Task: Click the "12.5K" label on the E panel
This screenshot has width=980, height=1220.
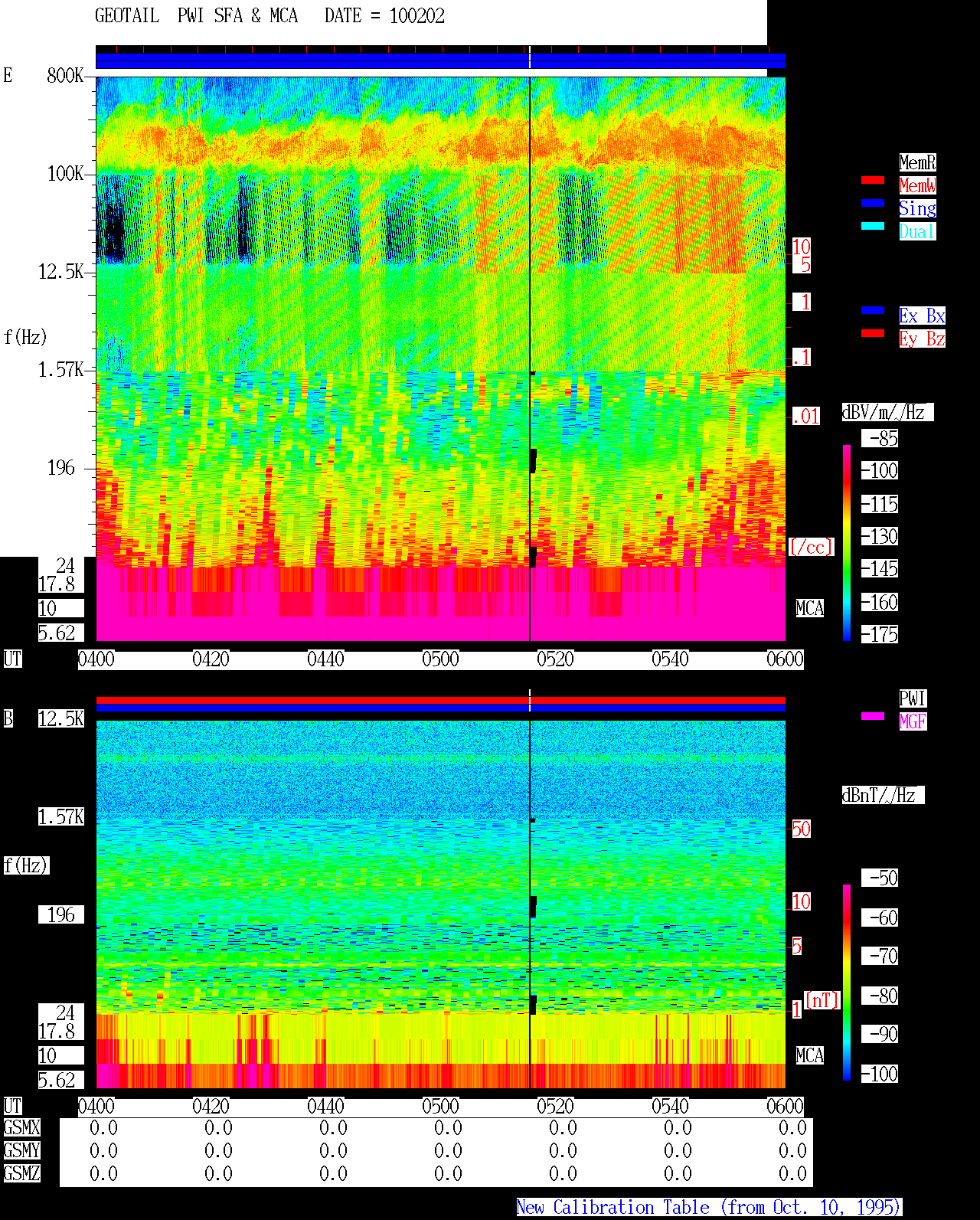Action: click(x=61, y=271)
